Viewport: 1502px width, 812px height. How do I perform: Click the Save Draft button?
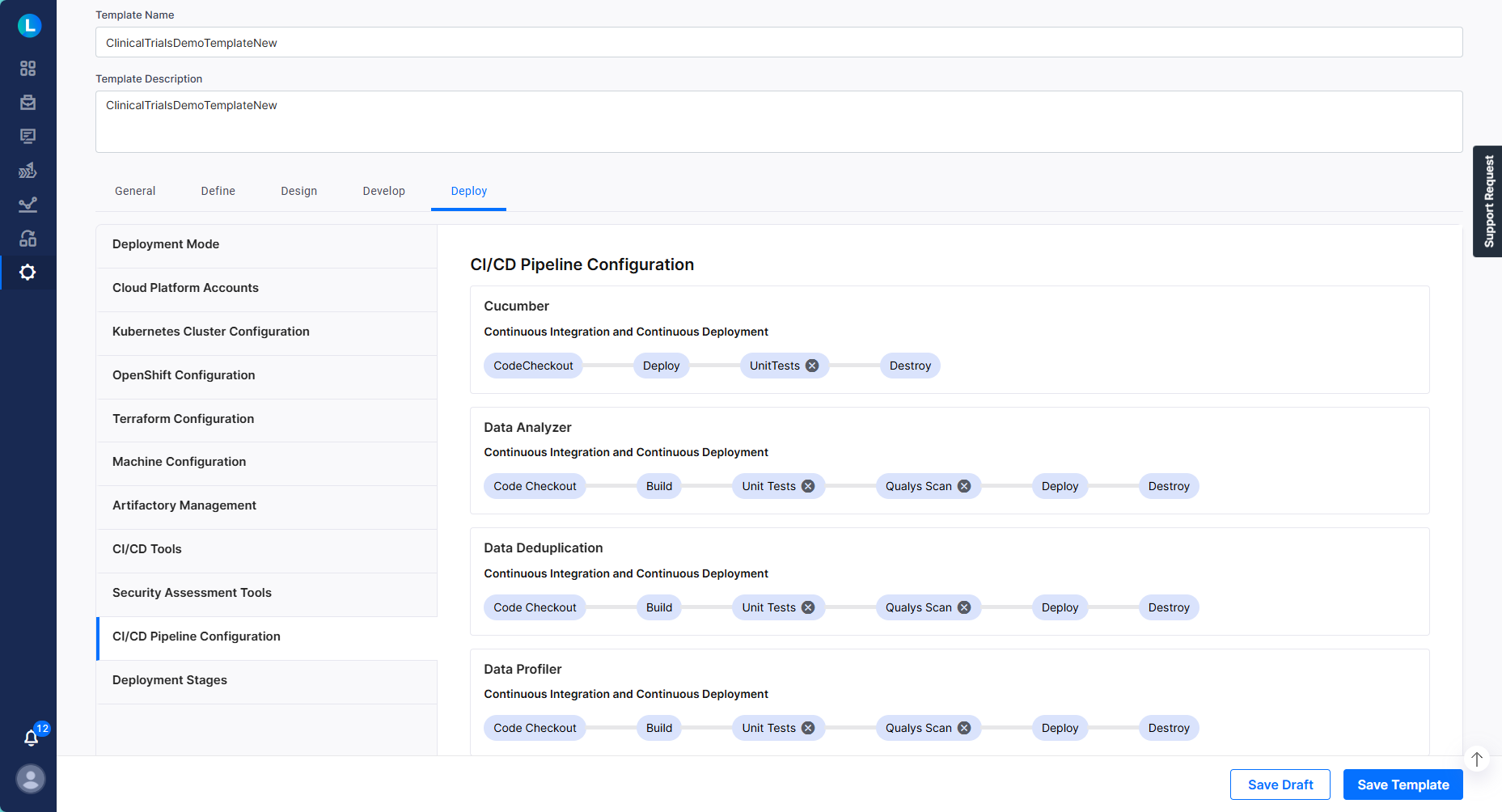point(1280,784)
